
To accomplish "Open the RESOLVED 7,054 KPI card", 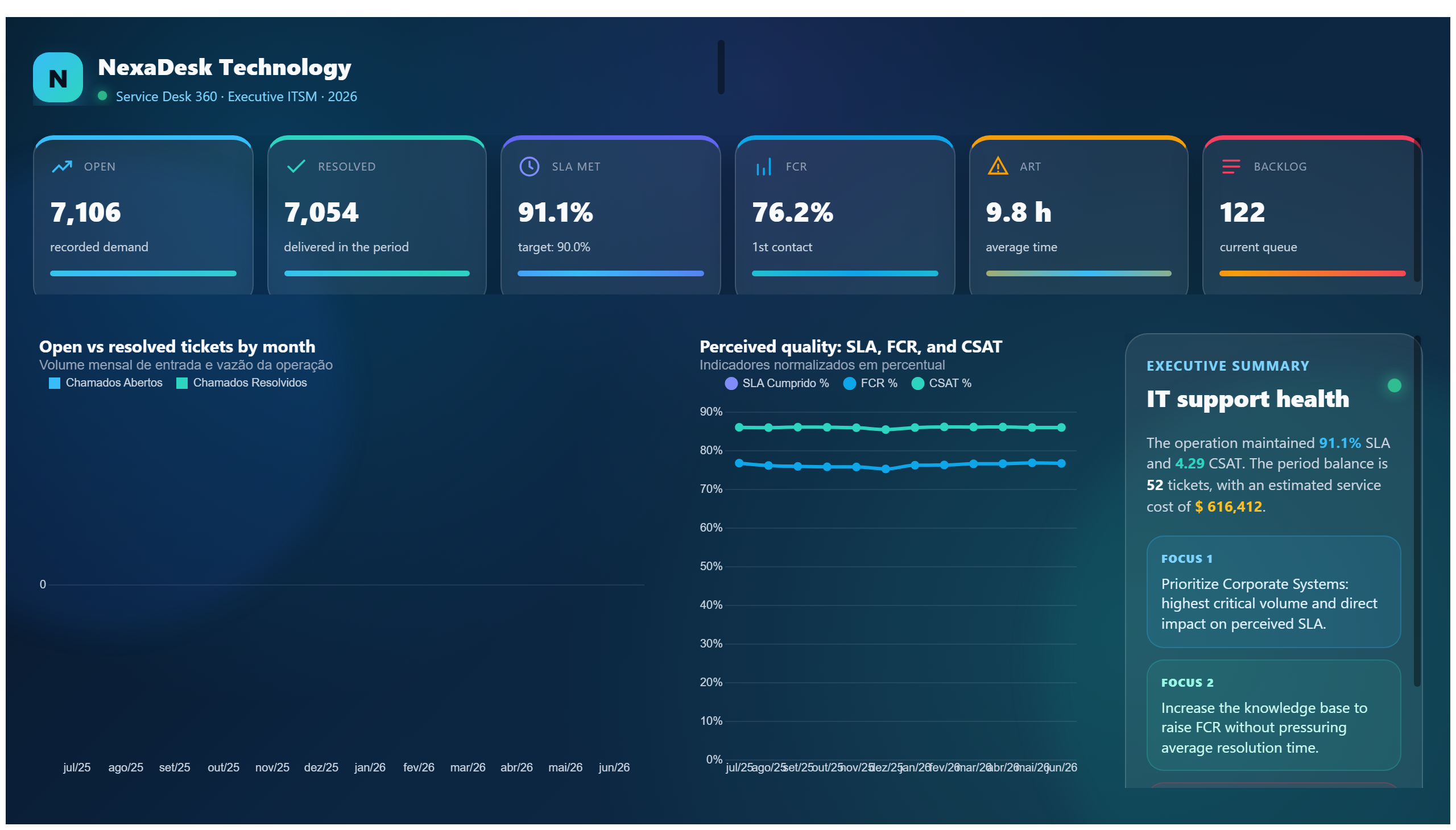I will click(377, 215).
